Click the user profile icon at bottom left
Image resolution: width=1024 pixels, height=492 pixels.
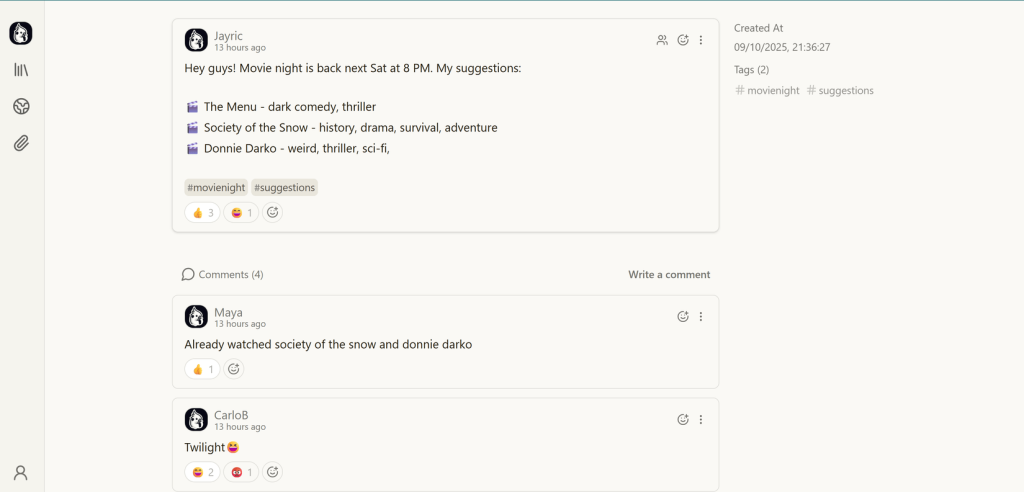tap(21, 473)
